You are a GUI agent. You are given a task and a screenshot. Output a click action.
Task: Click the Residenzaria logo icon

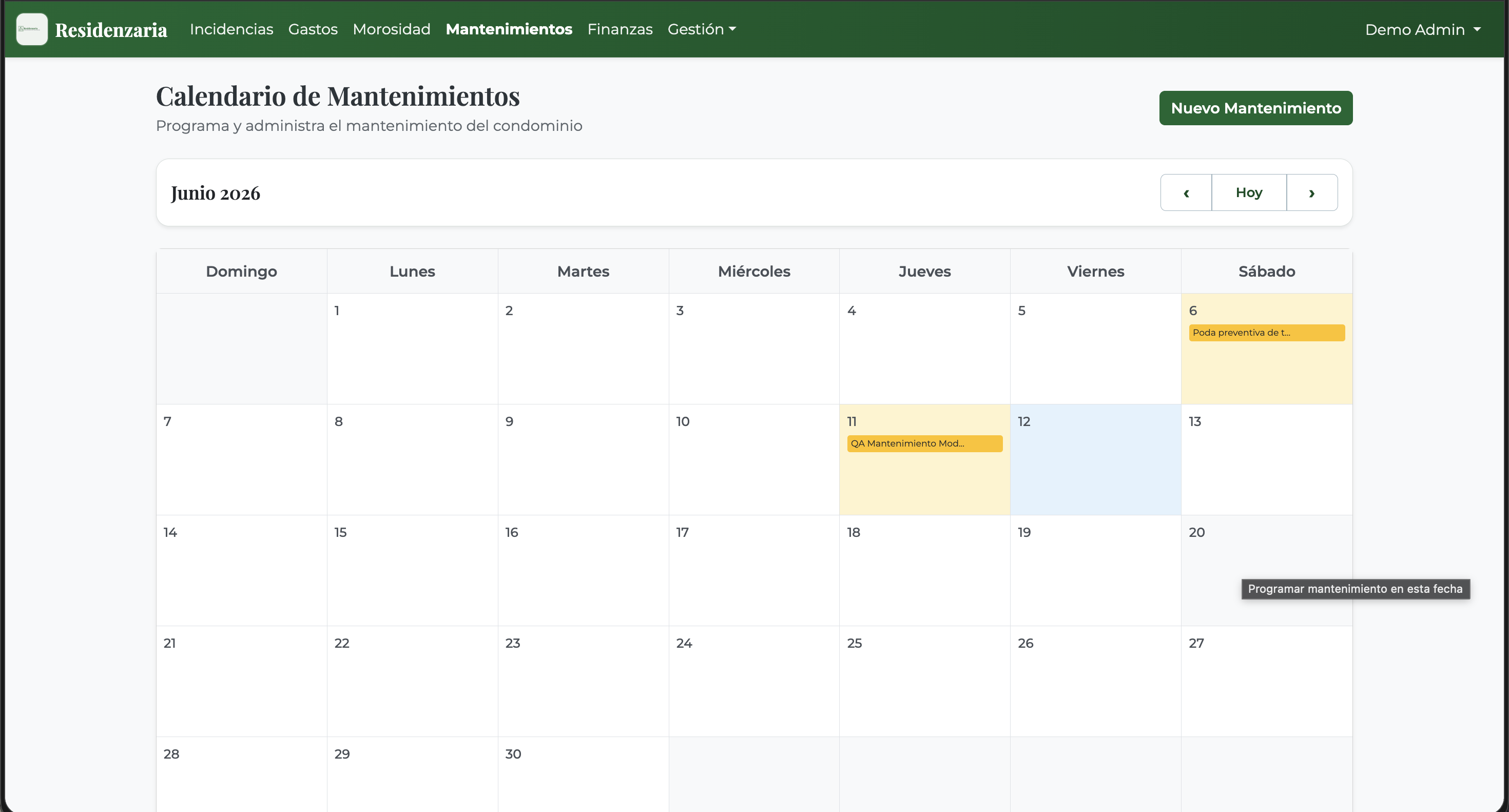tap(32, 29)
